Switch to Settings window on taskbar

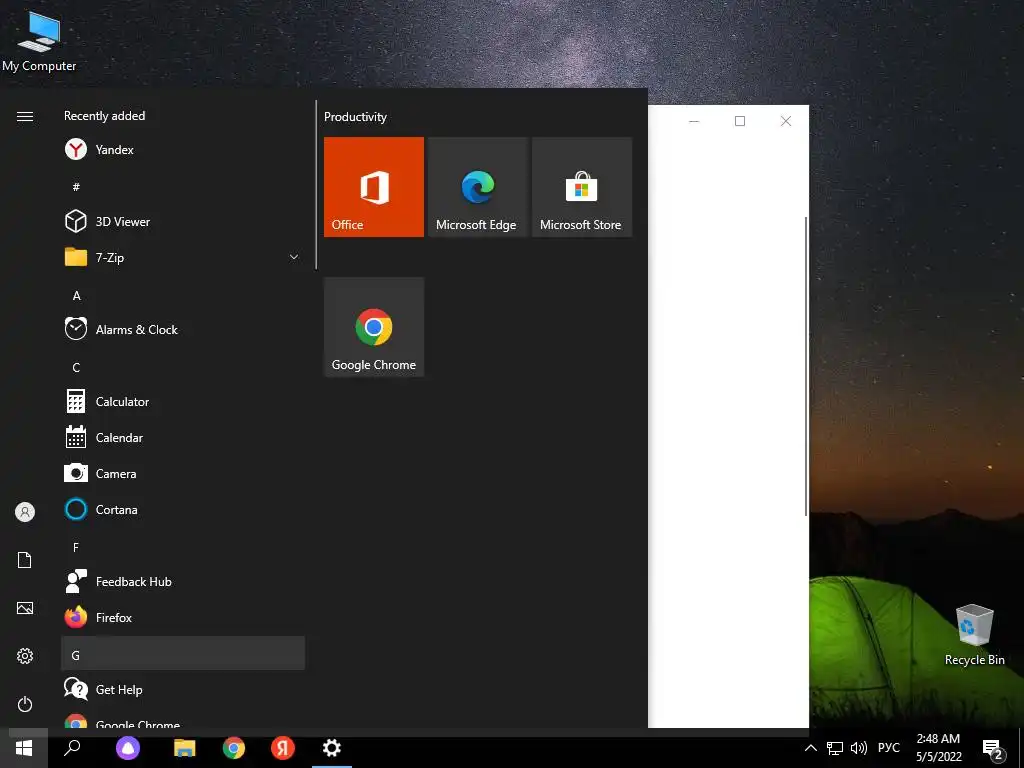[332, 748]
